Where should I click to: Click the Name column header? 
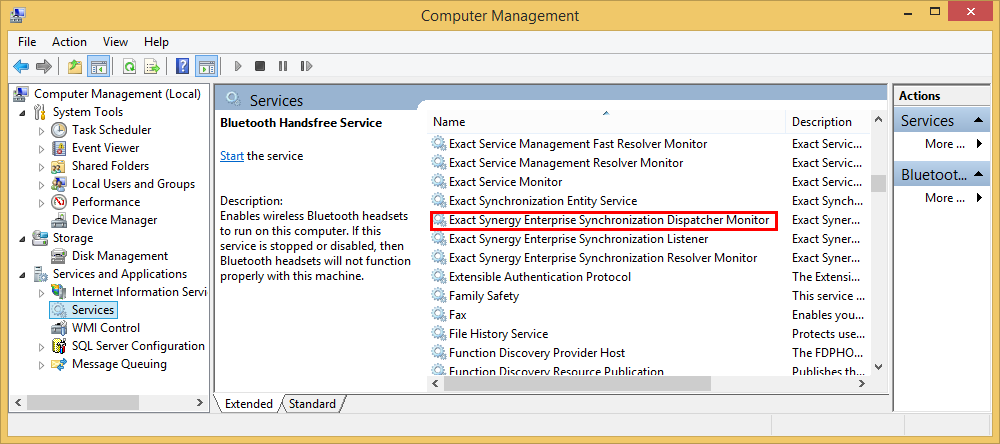tap(606, 122)
